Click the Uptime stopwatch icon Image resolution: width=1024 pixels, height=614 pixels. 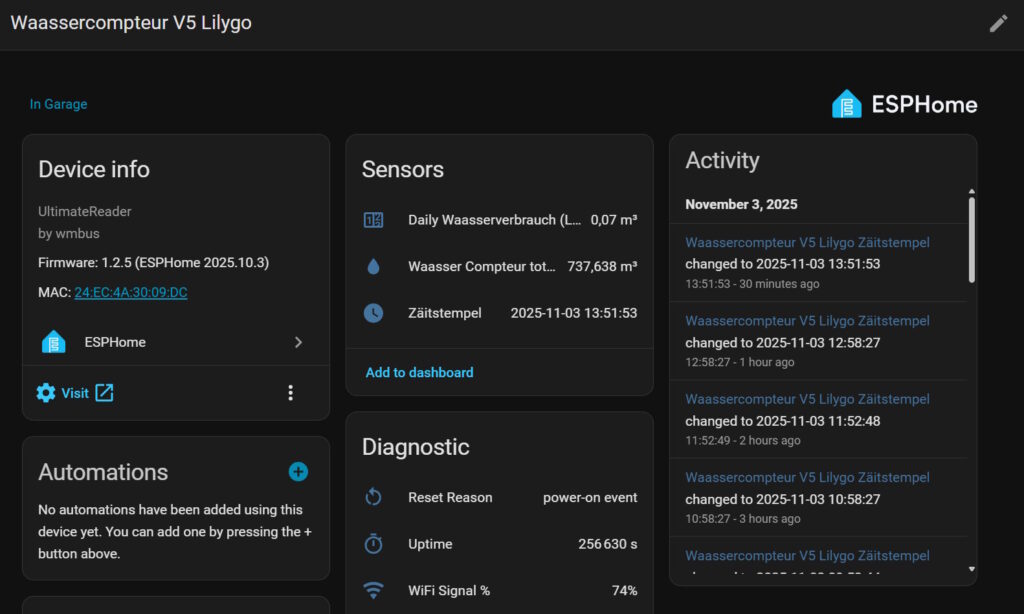pos(373,544)
